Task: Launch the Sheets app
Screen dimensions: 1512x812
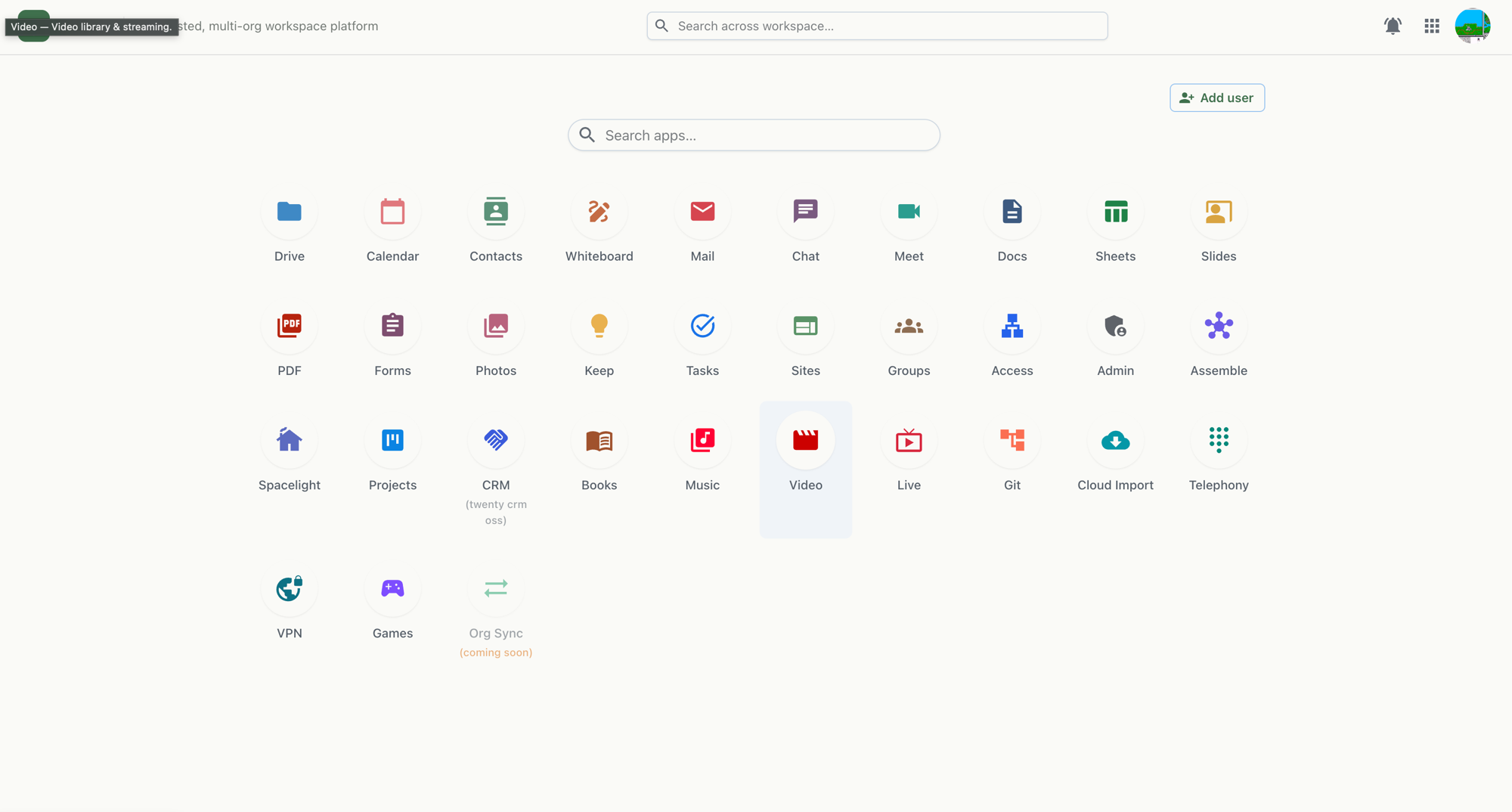Action: (x=1115, y=228)
